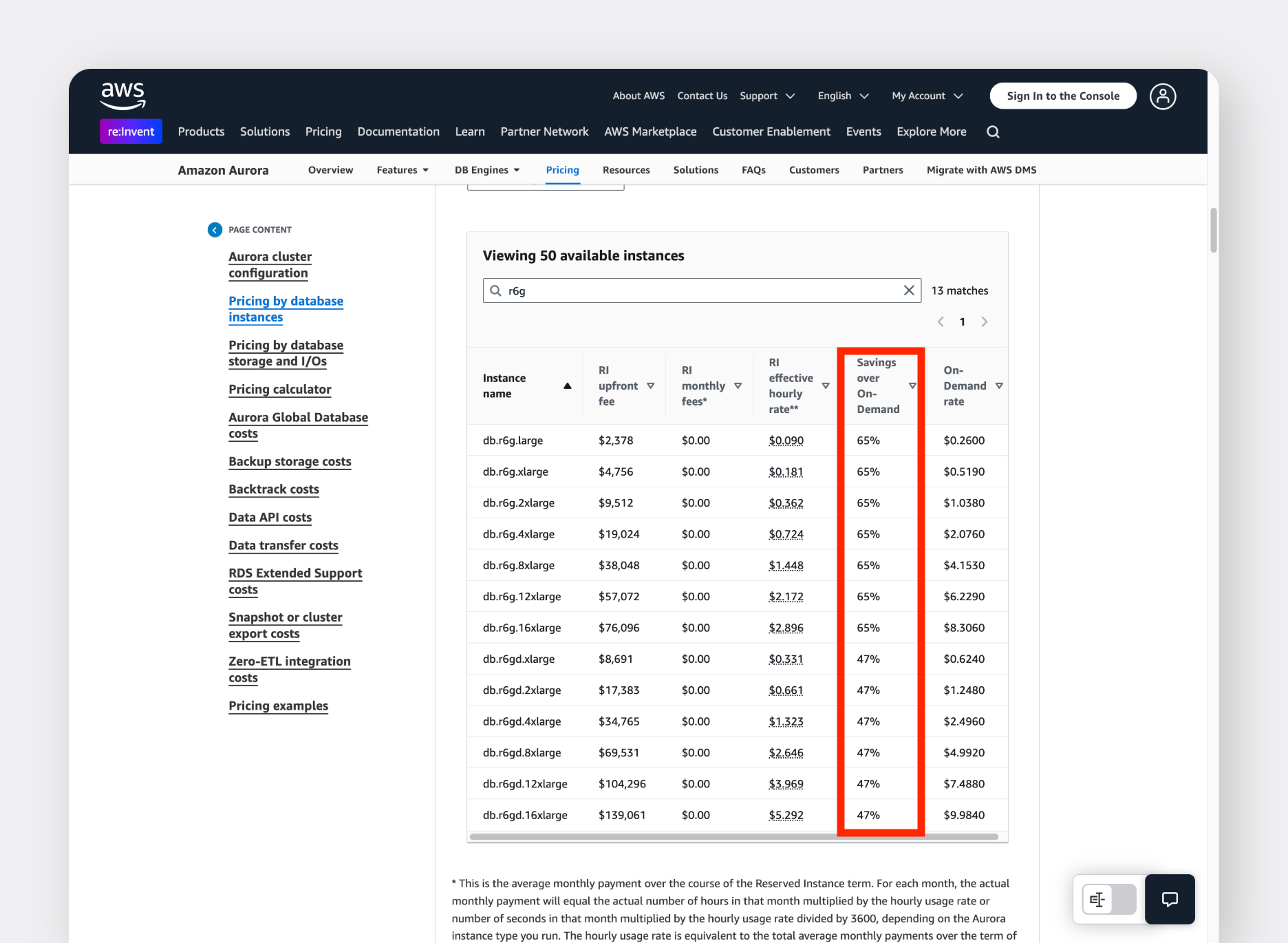Go to previous page of instances
The image size is (1288, 943).
[x=941, y=321]
